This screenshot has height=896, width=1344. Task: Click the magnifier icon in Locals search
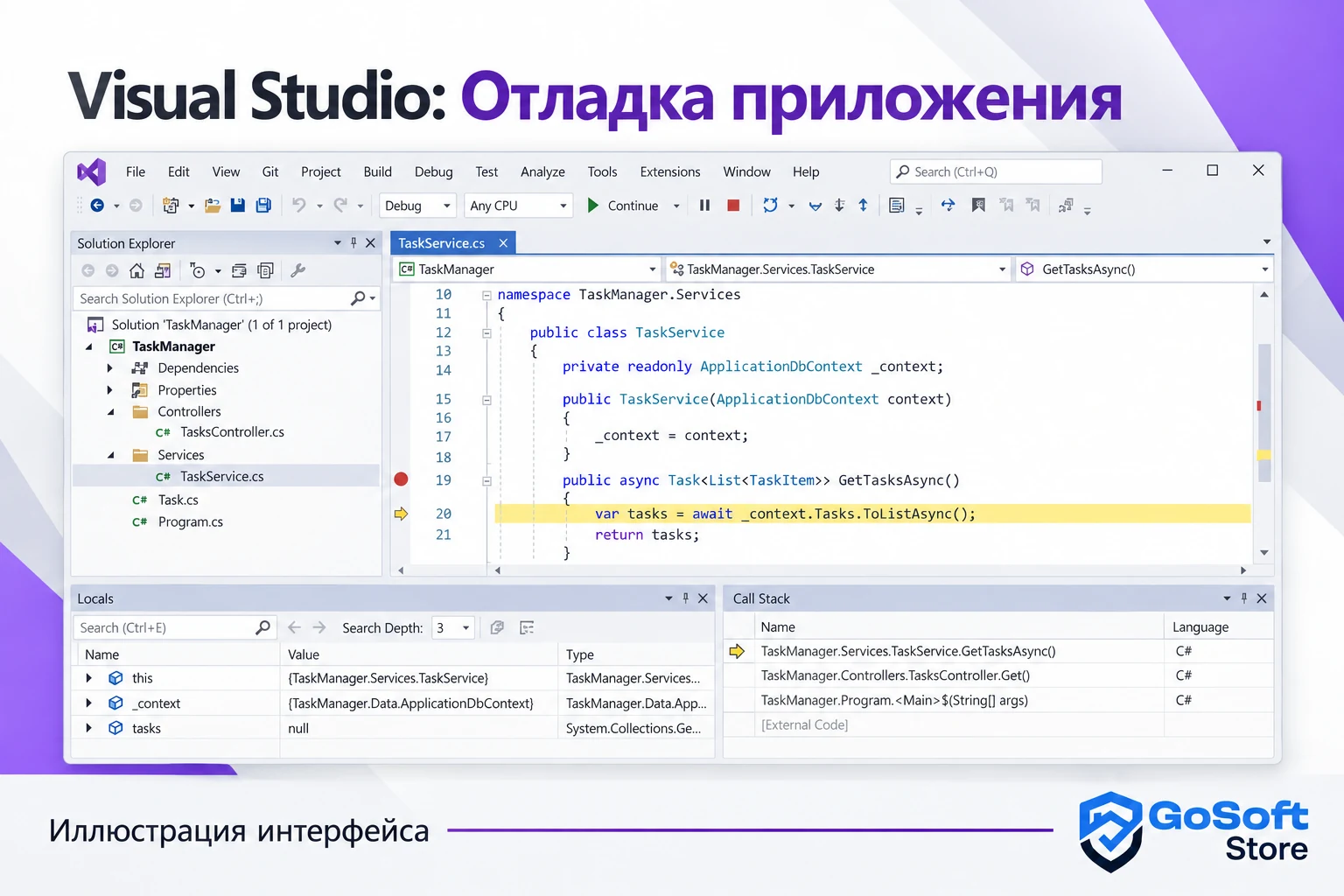262,627
